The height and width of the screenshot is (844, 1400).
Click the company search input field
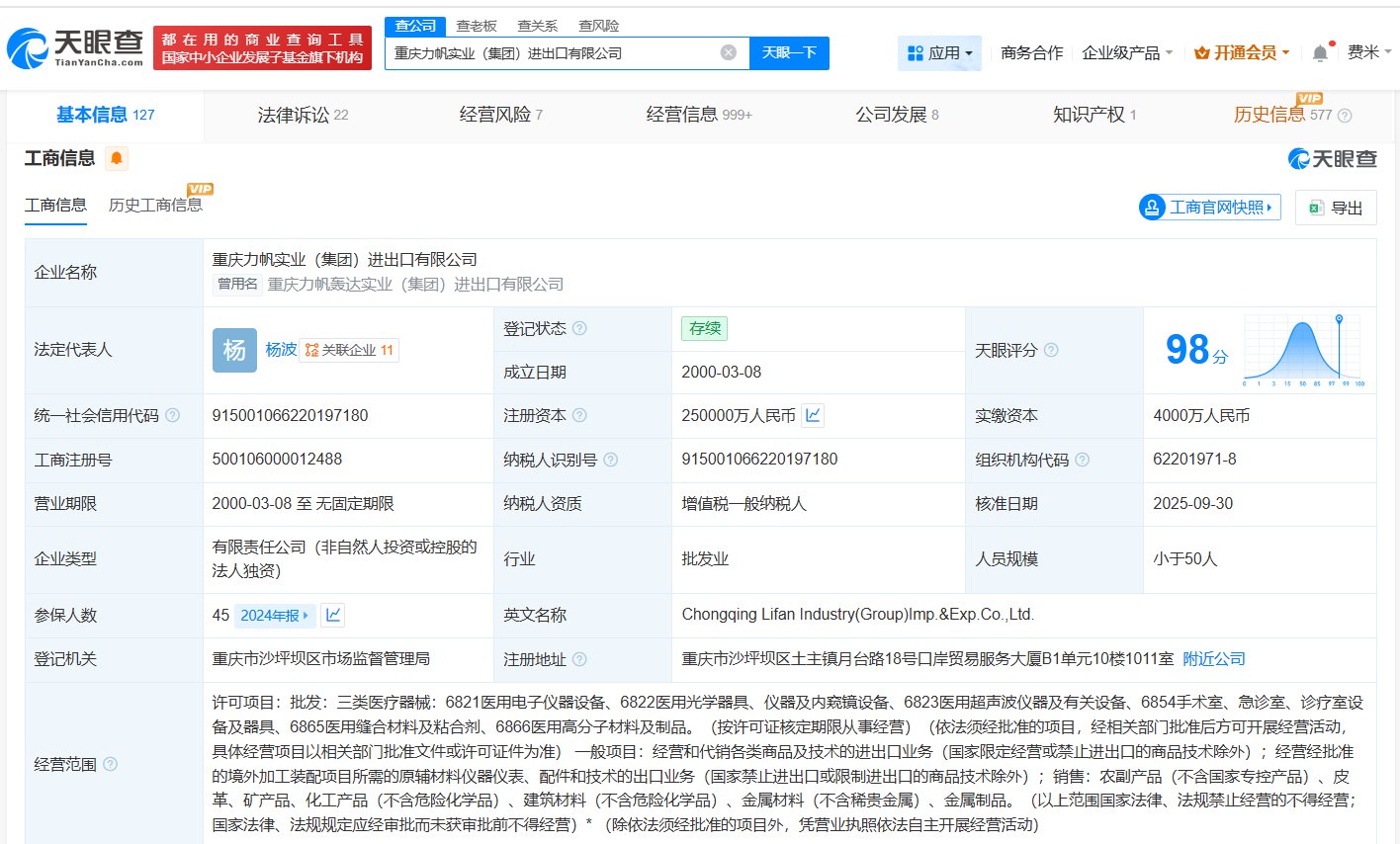click(x=554, y=53)
